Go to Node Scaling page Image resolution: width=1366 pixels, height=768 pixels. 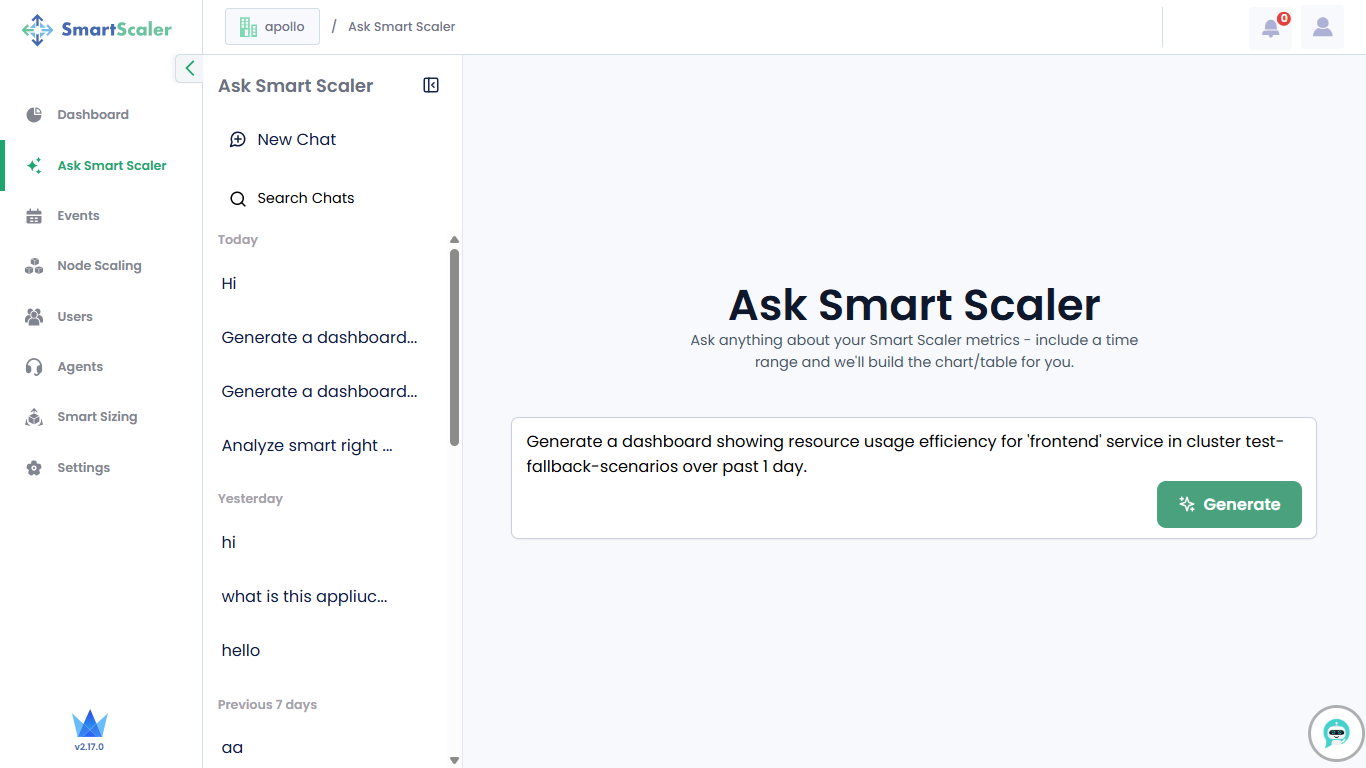coord(99,266)
